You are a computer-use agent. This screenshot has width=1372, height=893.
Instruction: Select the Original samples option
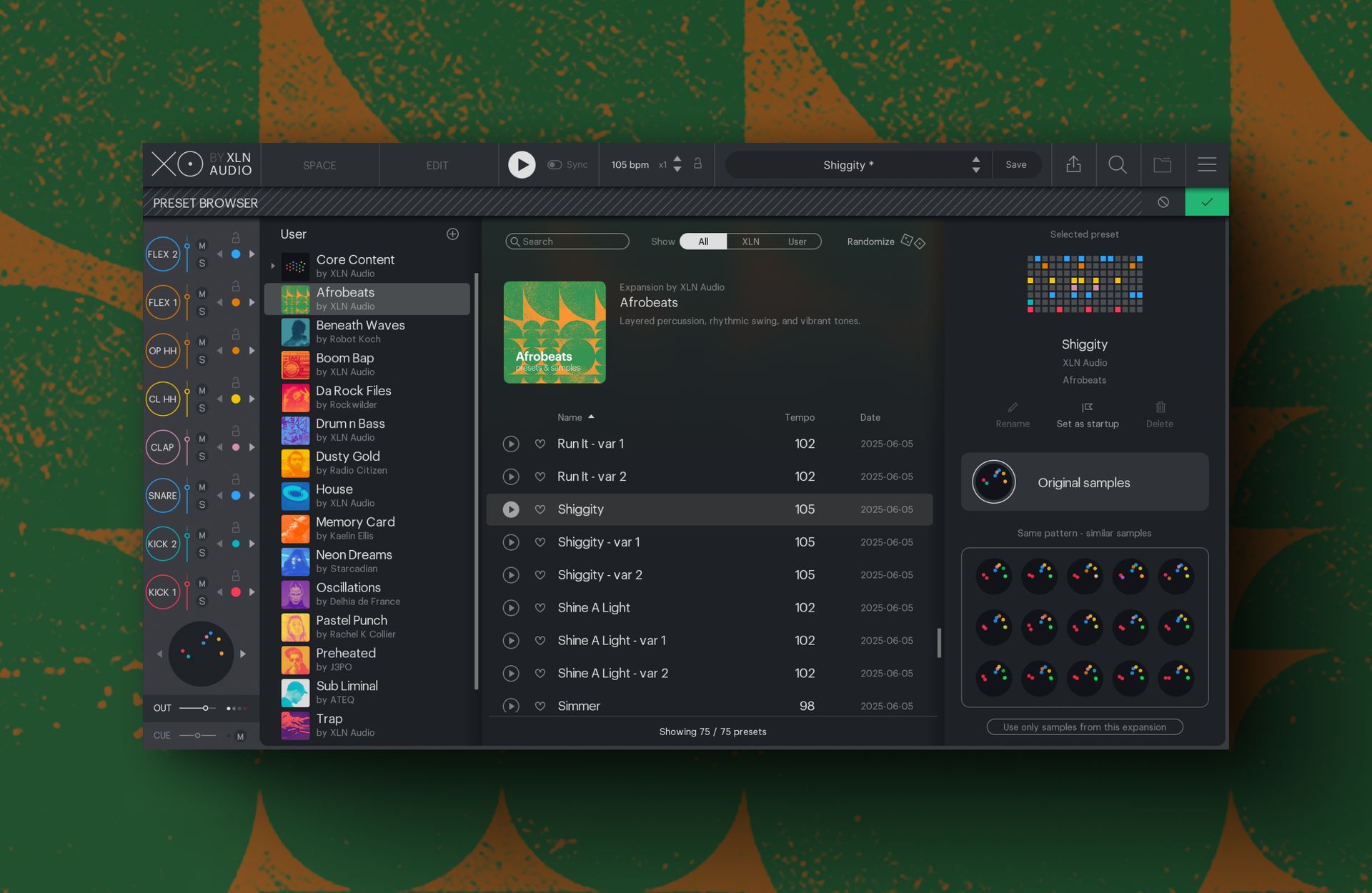(x=1085, y=482)
